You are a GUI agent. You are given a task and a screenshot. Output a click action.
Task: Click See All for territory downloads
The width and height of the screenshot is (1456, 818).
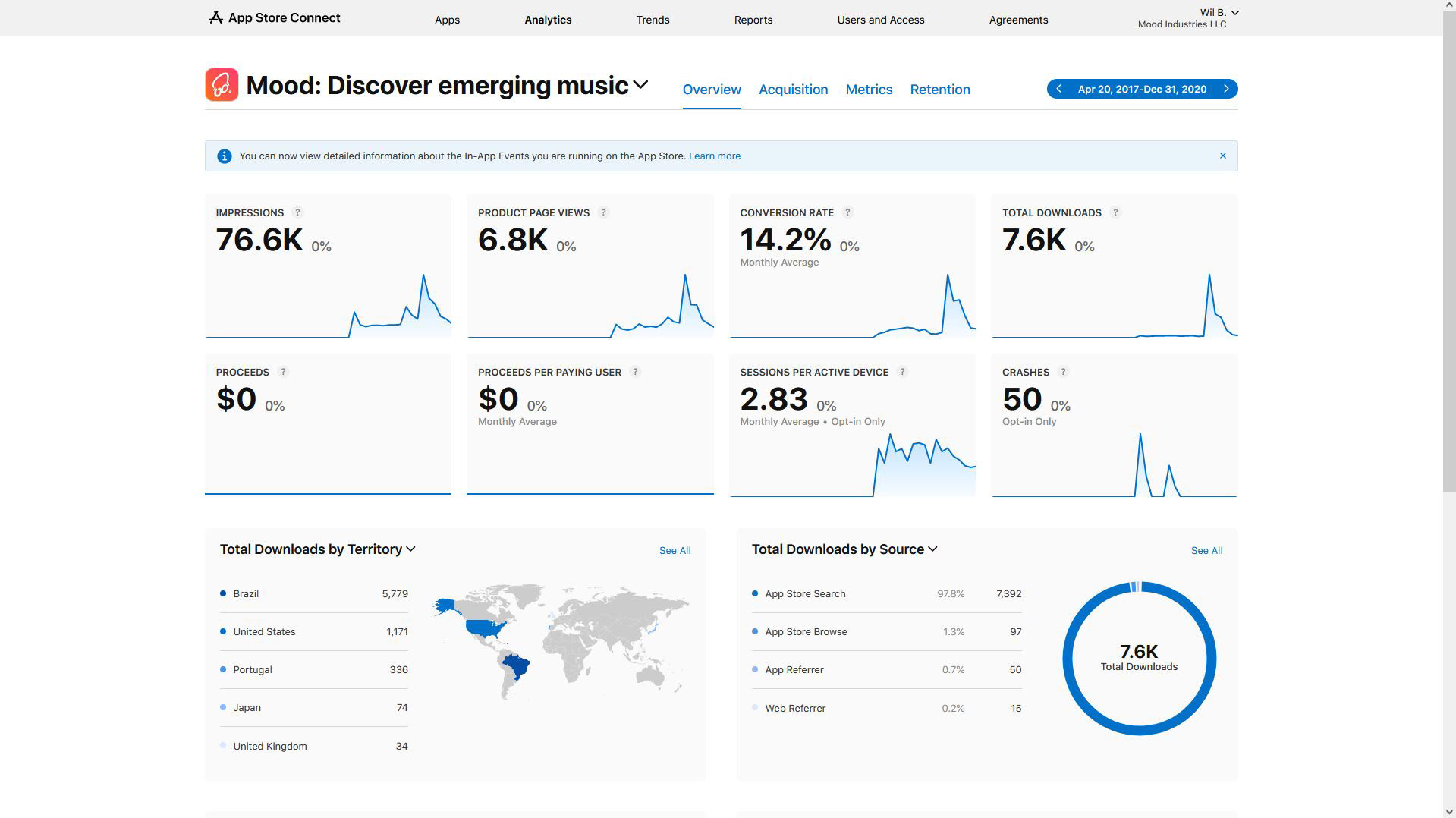pyautogui.click(x=675, y=551)
